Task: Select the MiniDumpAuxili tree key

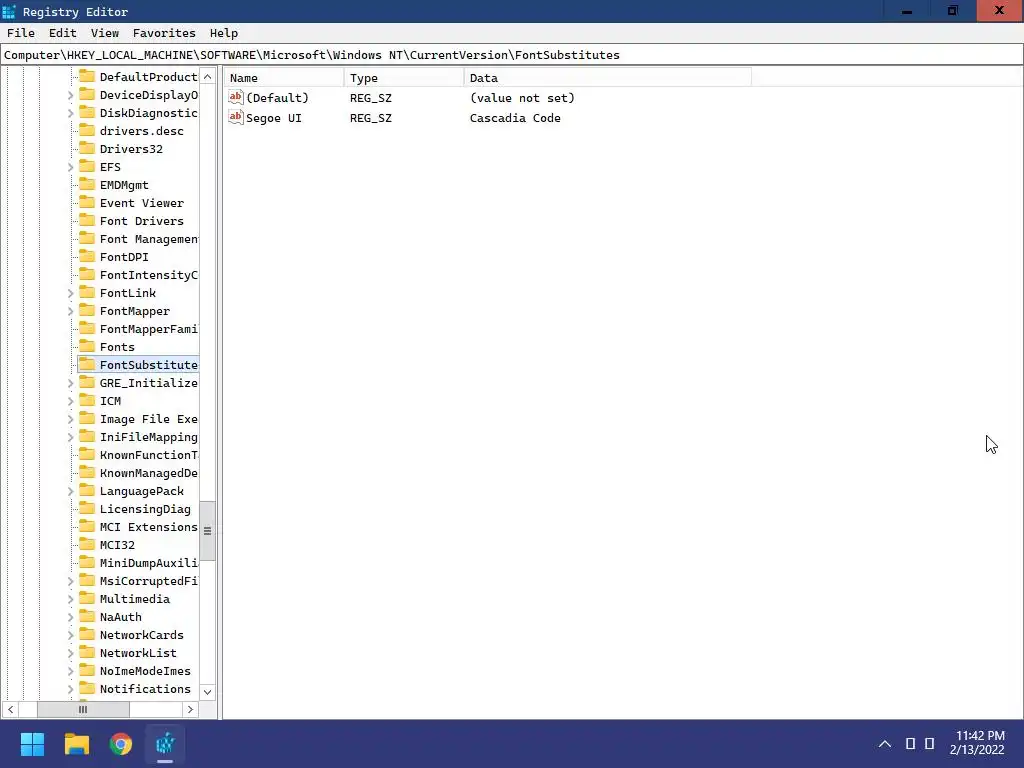Action: [148, 563]
